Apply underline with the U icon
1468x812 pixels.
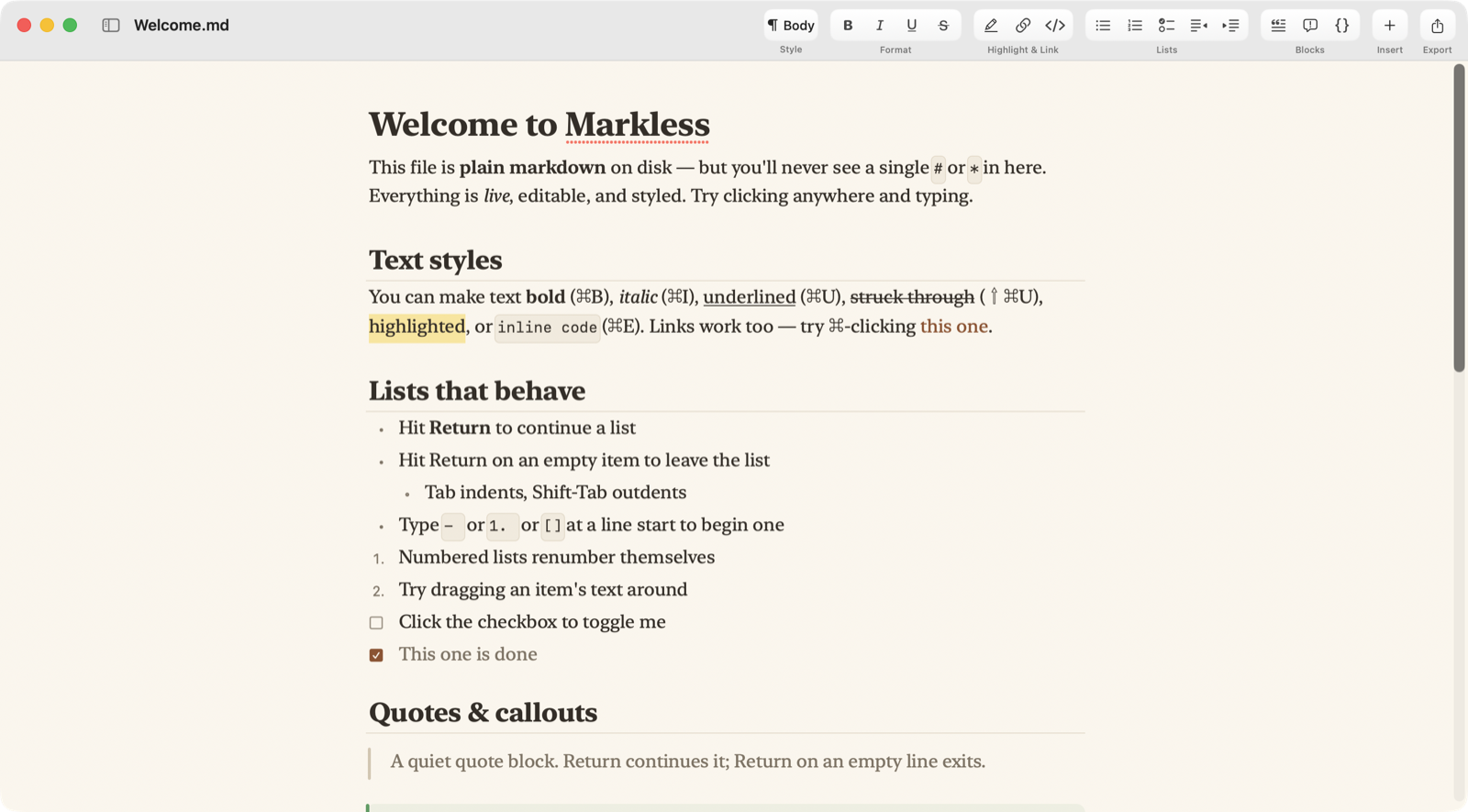pyautogui.click(x=911, y=26)
